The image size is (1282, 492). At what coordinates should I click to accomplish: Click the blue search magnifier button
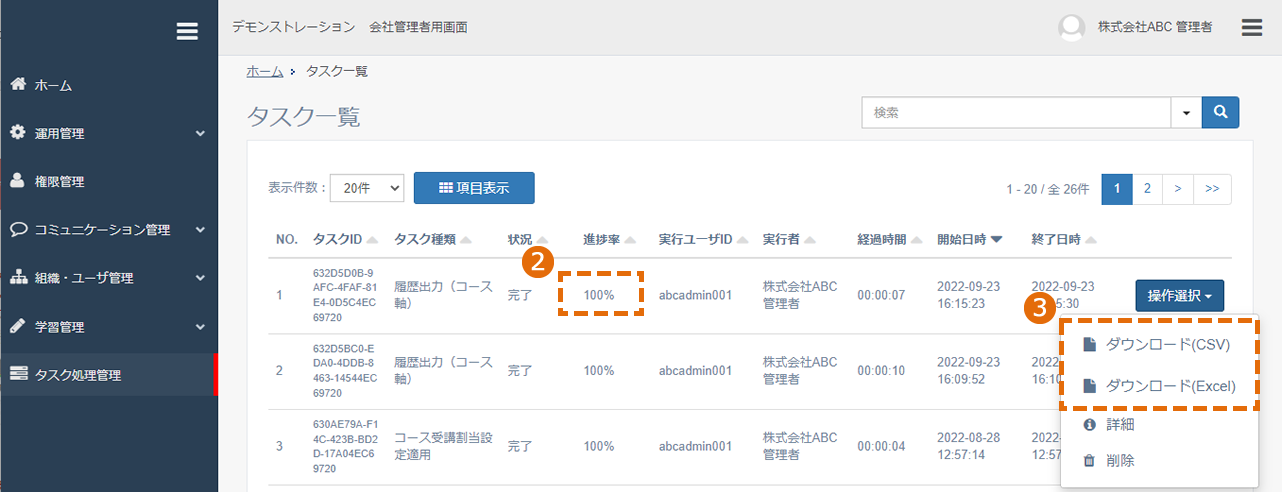tap(1220, 113)
